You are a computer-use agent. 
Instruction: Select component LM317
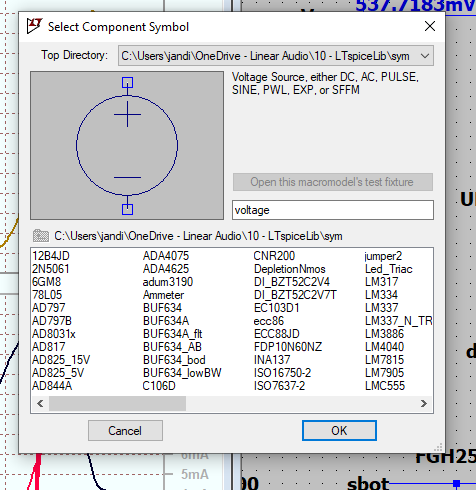[x=381, y=282]
